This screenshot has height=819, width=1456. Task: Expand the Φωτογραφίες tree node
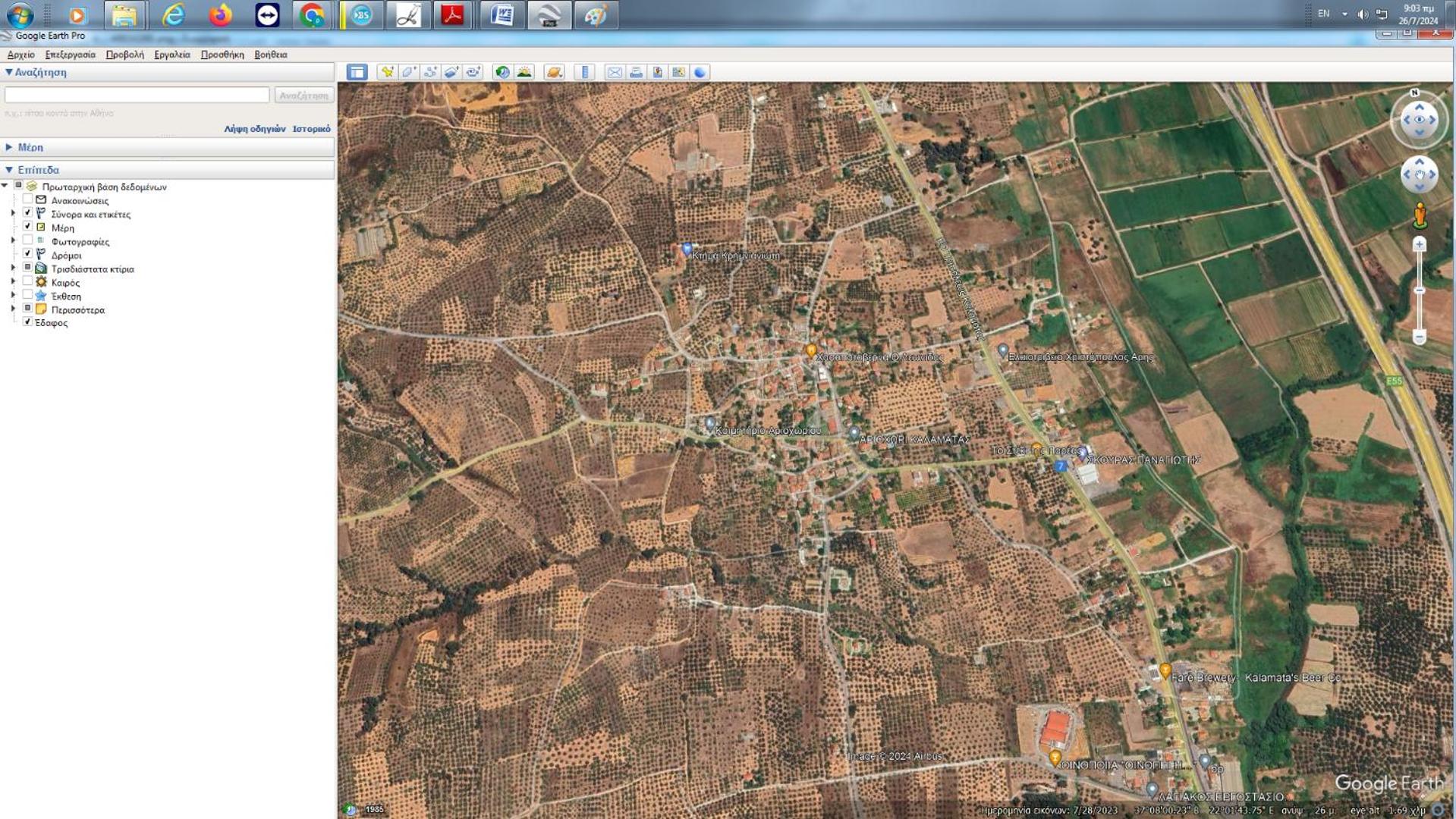(x=13, y=241)
